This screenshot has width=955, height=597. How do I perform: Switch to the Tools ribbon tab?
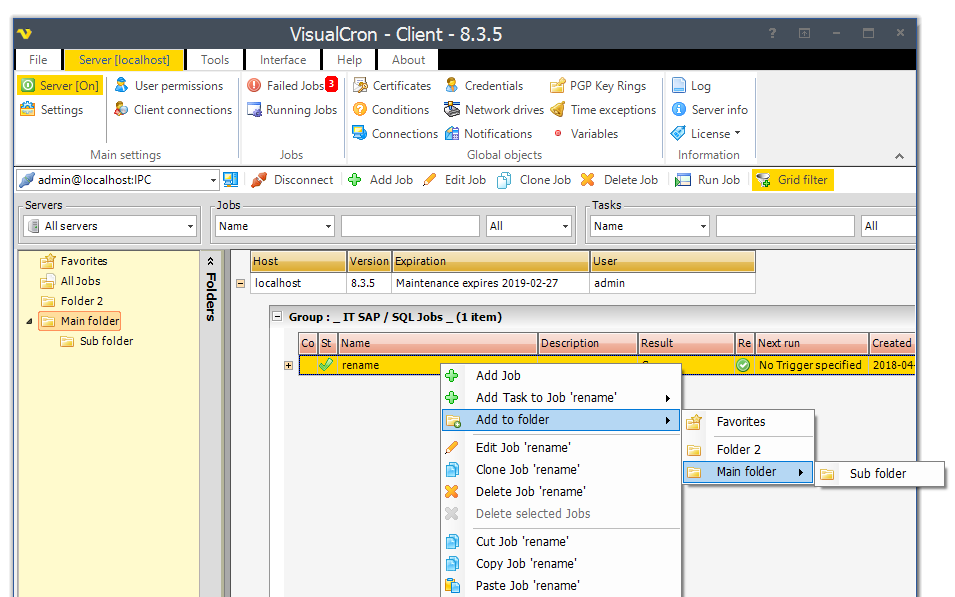214,60
